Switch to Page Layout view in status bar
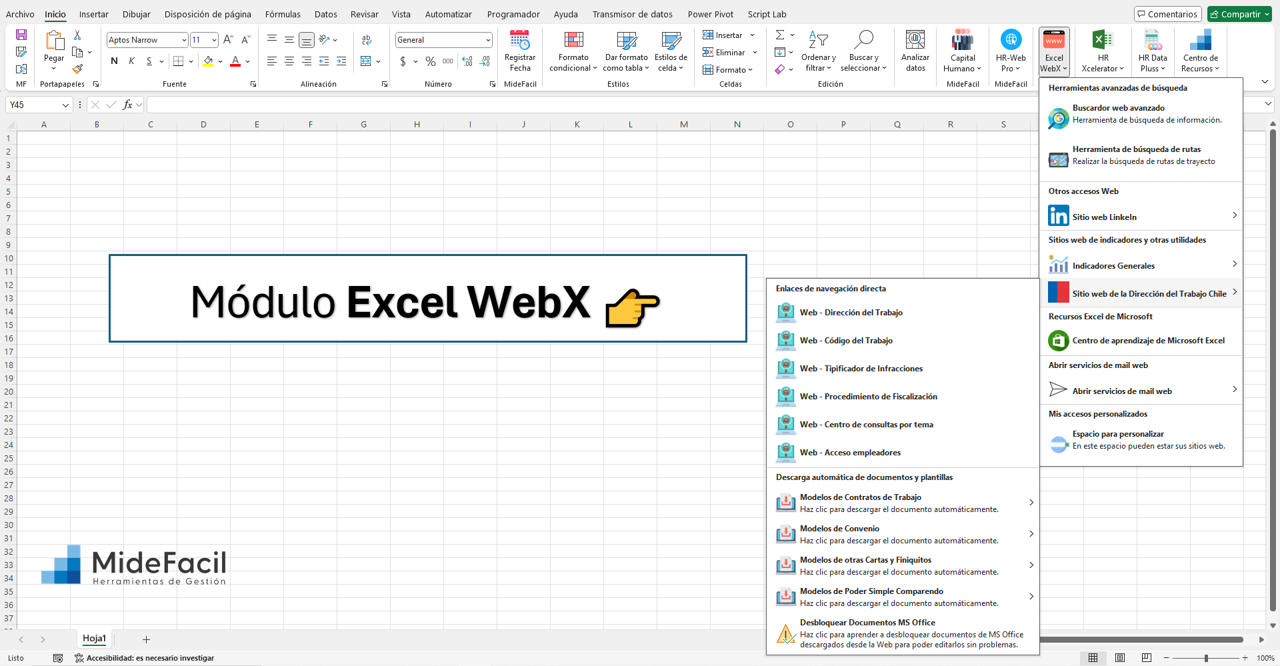Image resolution: width=1280 pixels, height=666 pixels. pyautogui.click(x=1119, y=658)
